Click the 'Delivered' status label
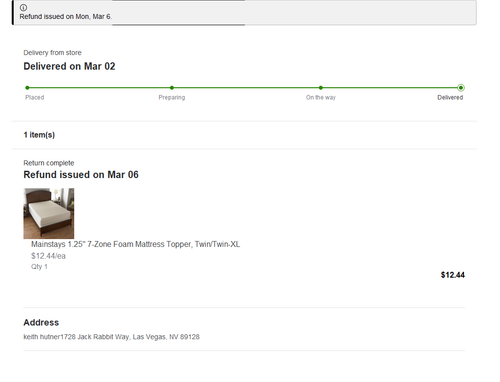Screen dimensions: 500x382 (x=450, y=97)
